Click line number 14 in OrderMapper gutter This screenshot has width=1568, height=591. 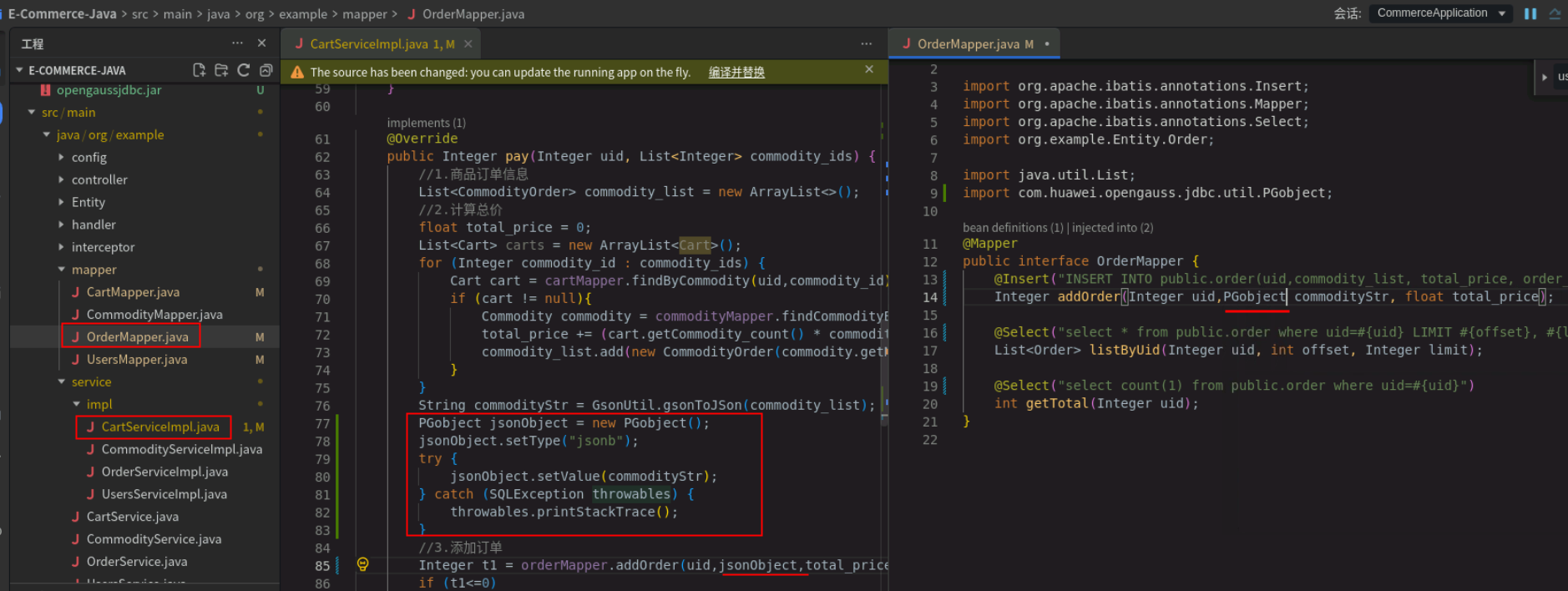[929, 297]
